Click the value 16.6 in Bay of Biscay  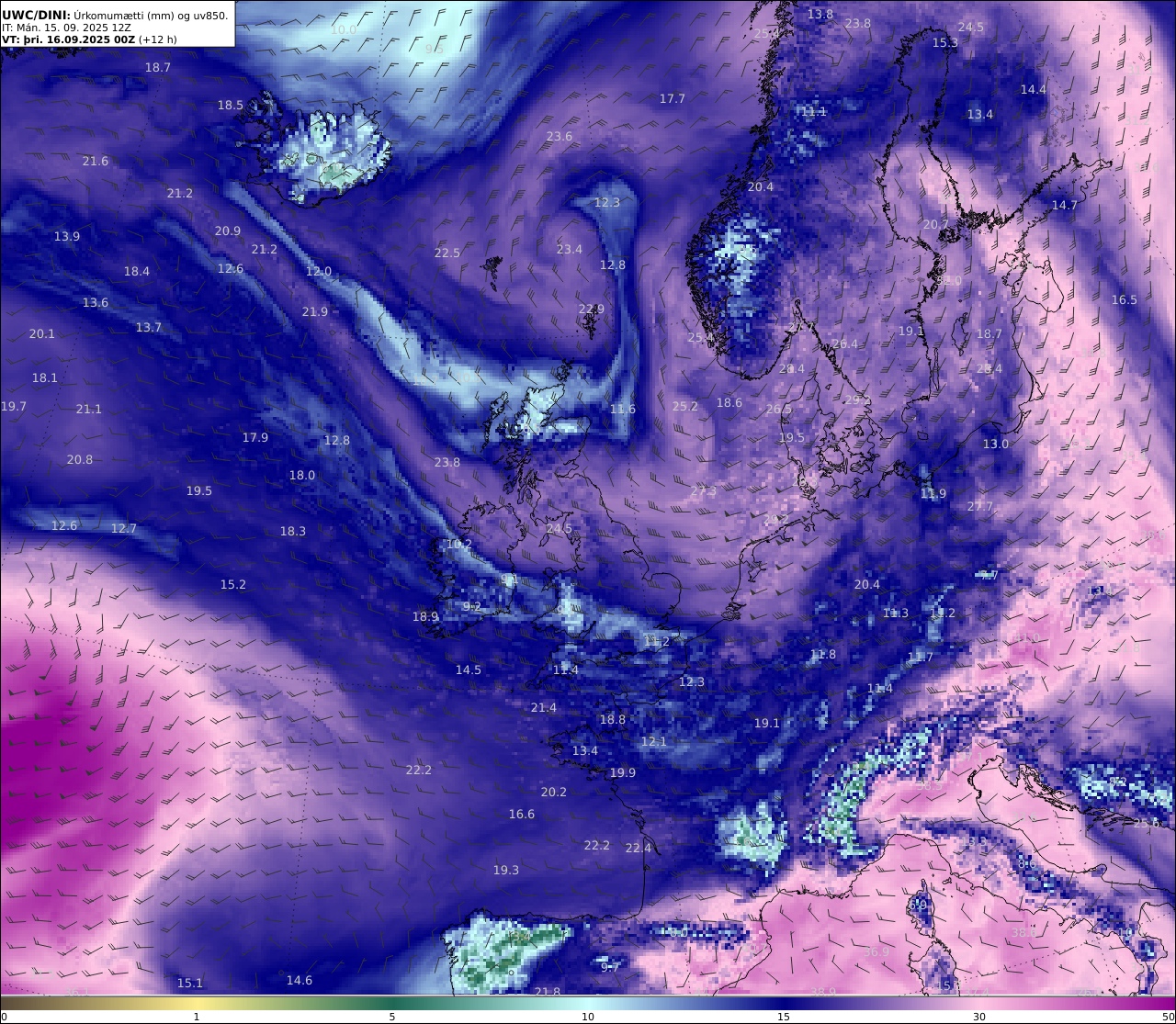click(522, 815)
